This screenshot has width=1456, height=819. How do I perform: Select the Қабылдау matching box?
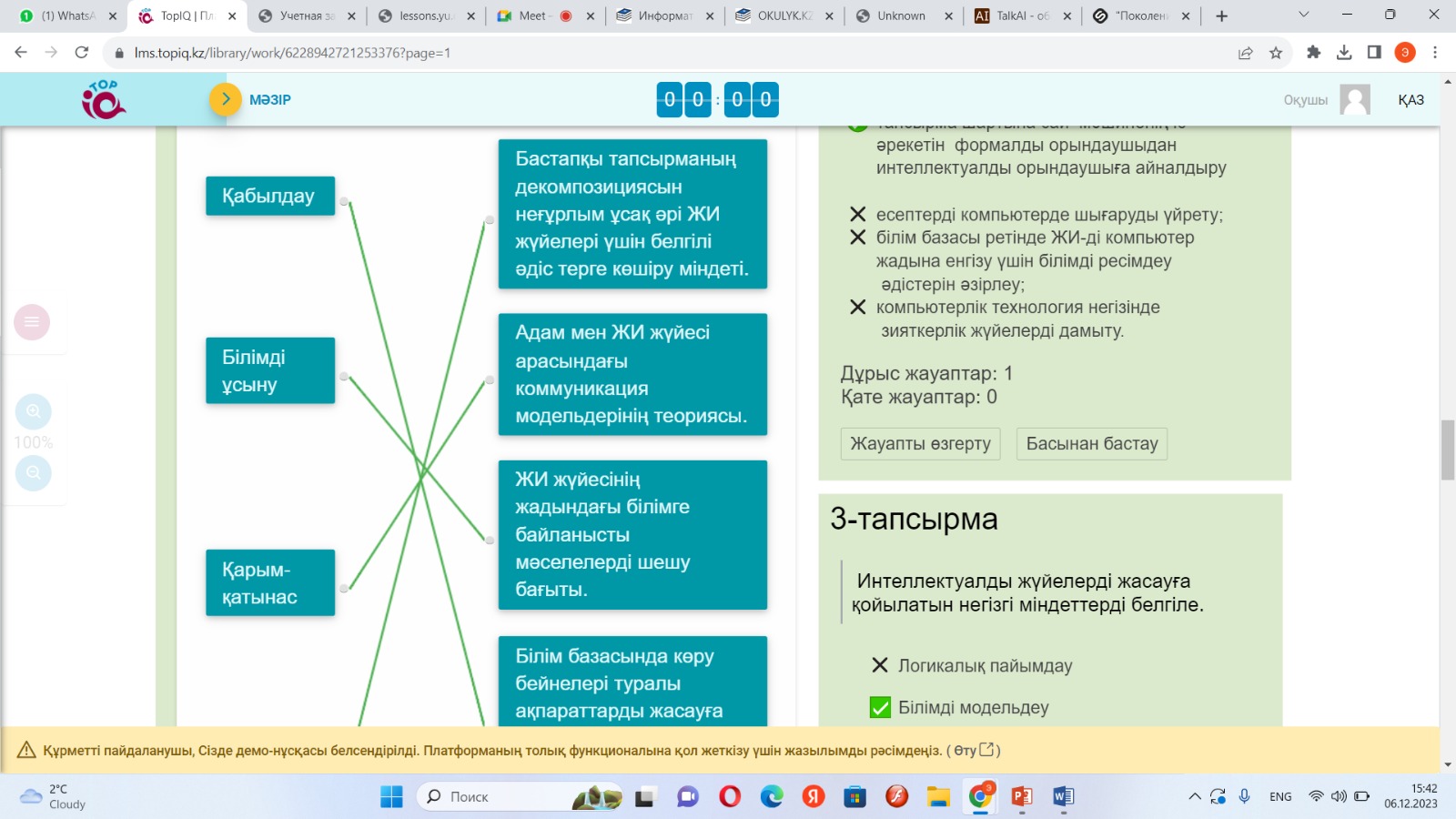tap(269, 196)
